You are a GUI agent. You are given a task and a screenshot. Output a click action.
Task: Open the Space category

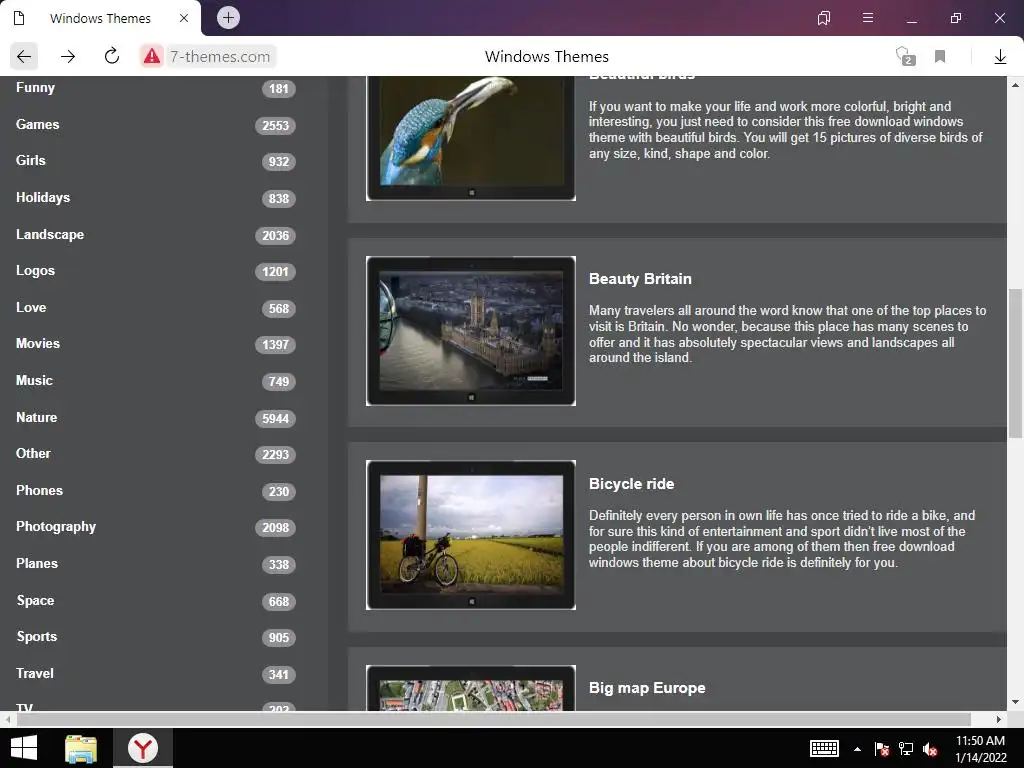(35, 600)
